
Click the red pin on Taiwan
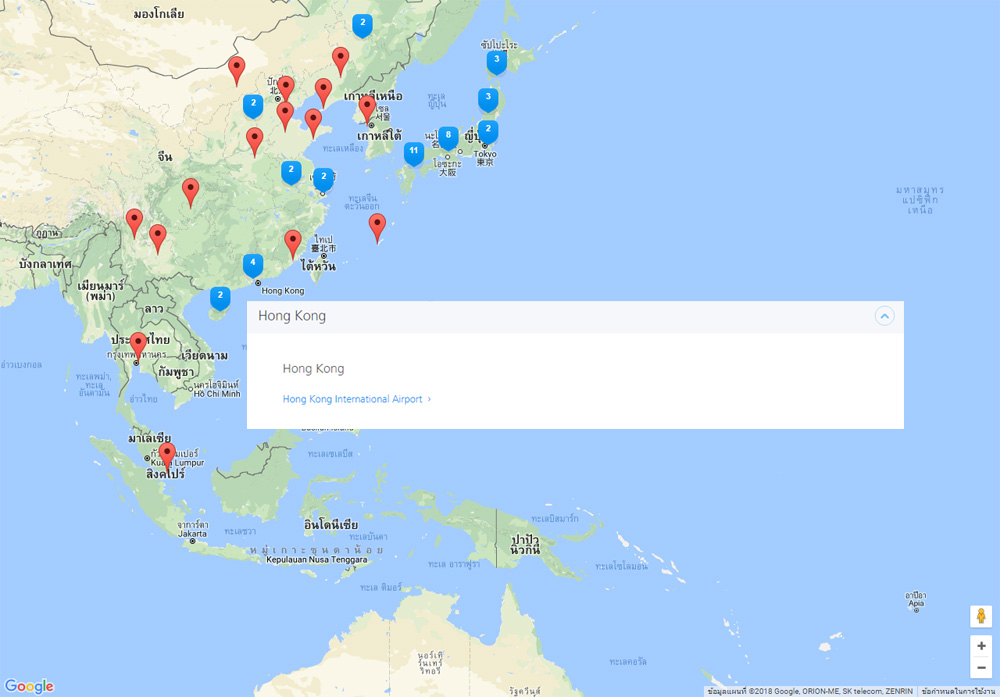[292, 243]
